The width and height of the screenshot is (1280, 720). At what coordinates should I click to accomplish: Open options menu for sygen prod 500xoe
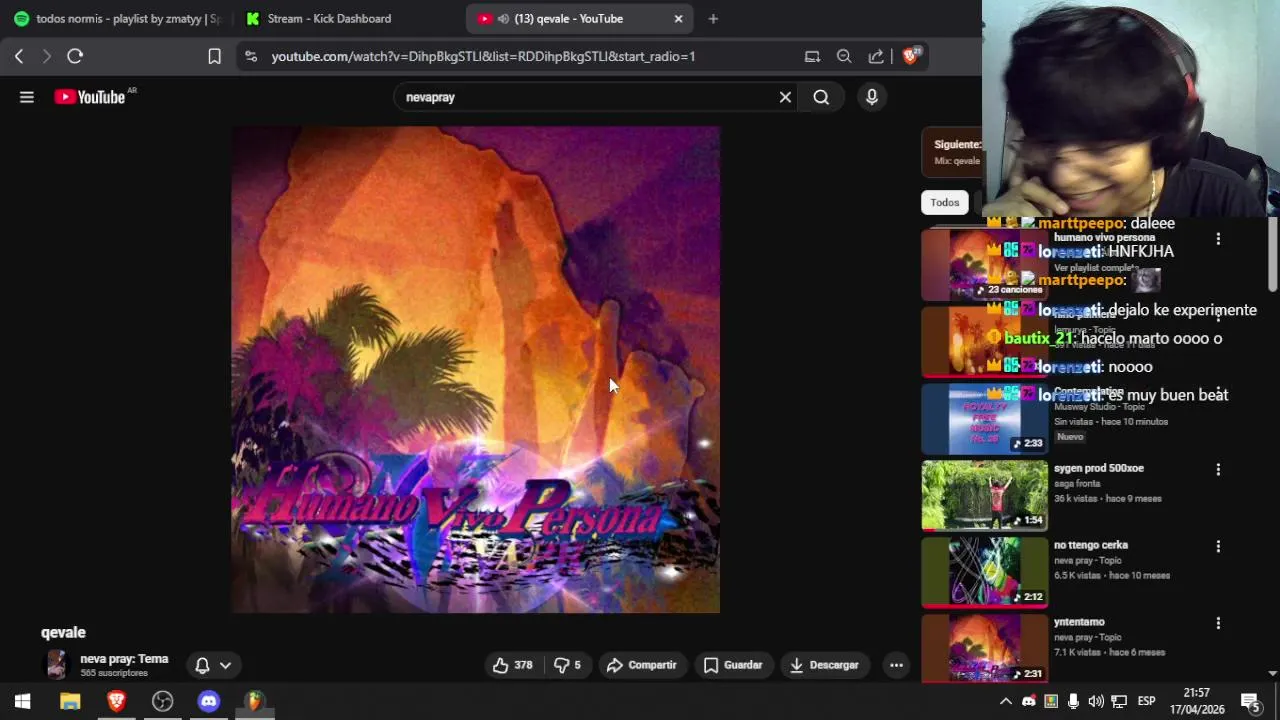tap(1218, 469)
